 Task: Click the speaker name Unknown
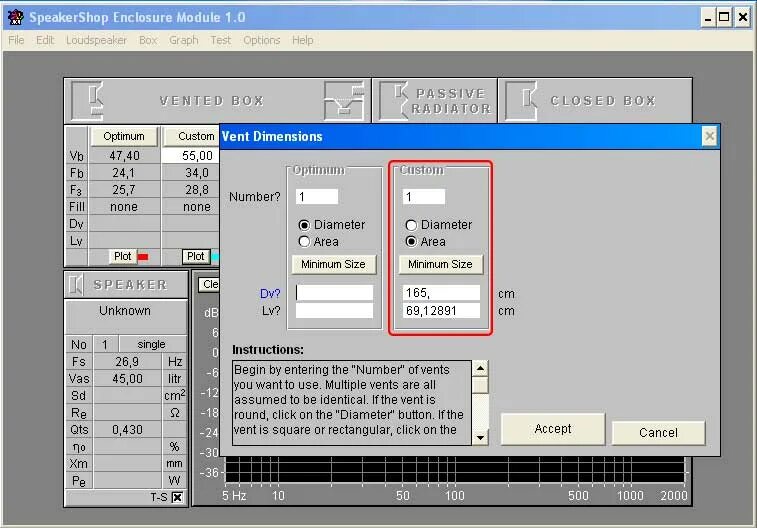125,310
